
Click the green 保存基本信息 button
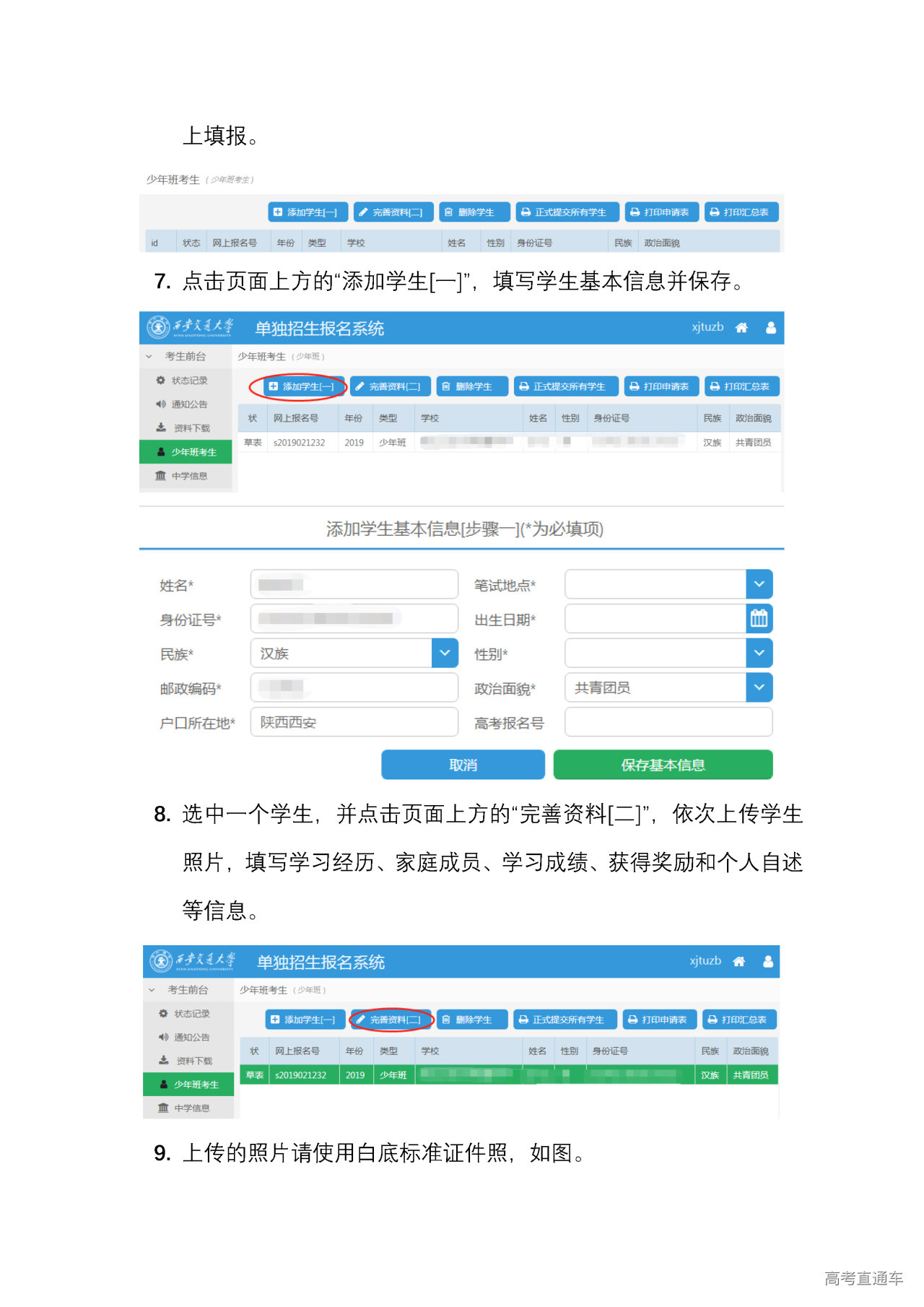[x=663, y=765]
